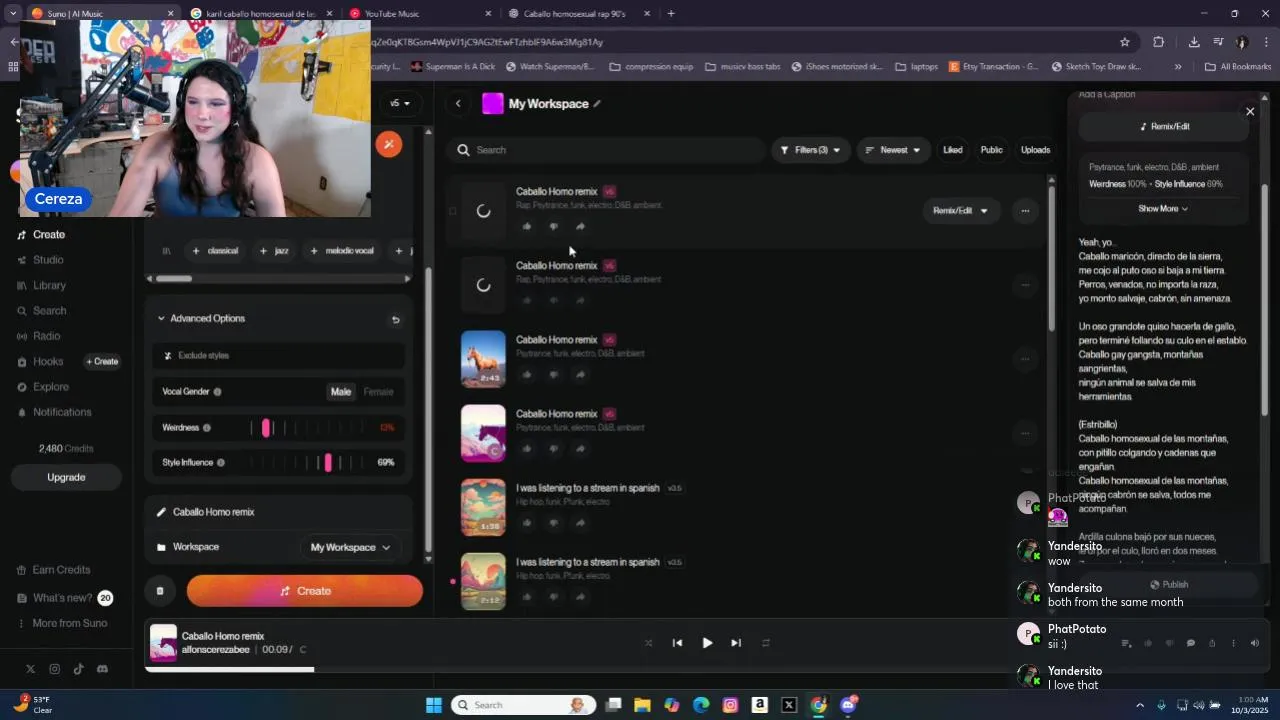Edit the My Workspace name pencil icon
The width and height of the screenshot is (1280, 720).
[597, 104]
